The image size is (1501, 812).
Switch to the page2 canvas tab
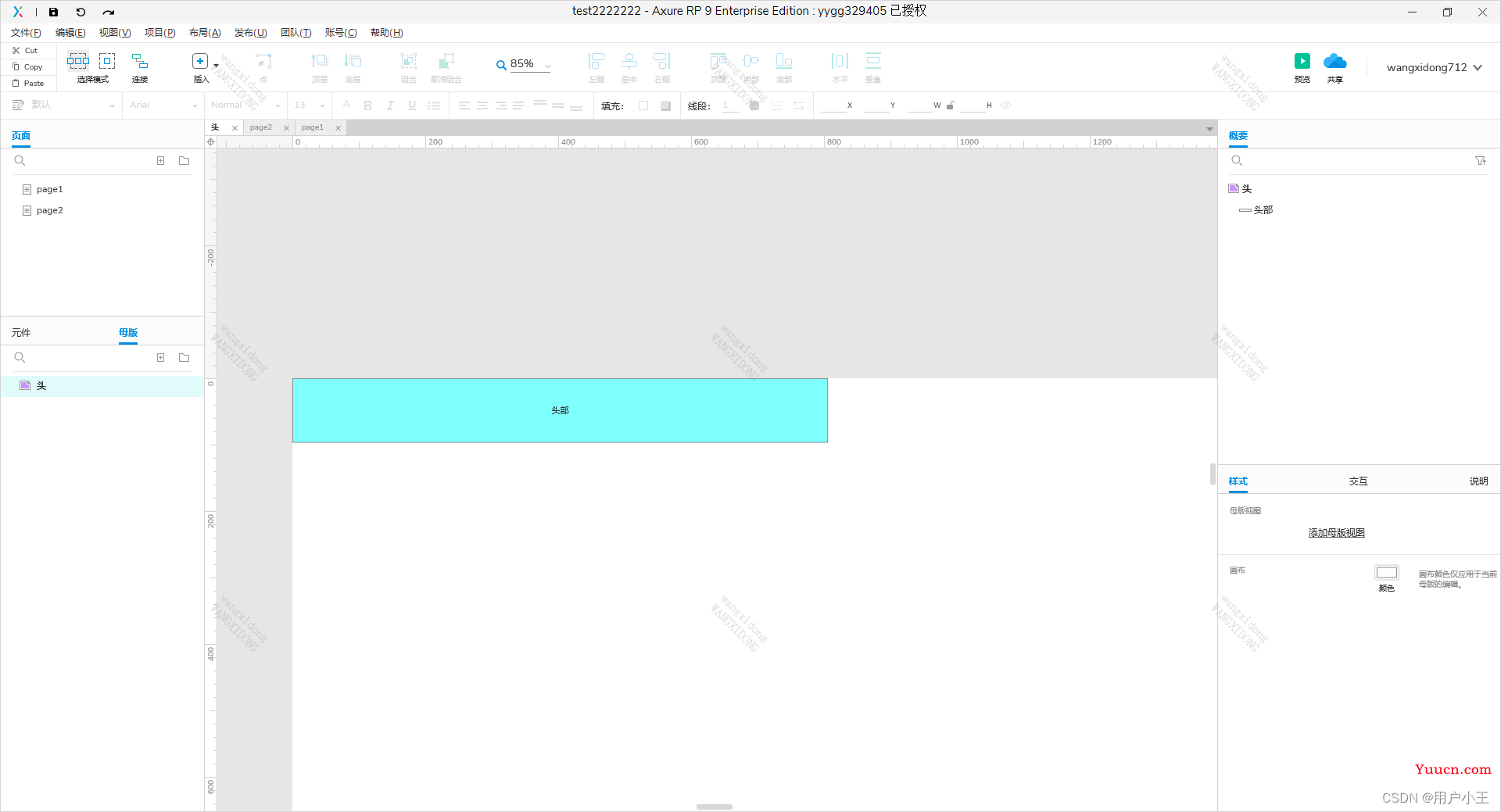261,127
